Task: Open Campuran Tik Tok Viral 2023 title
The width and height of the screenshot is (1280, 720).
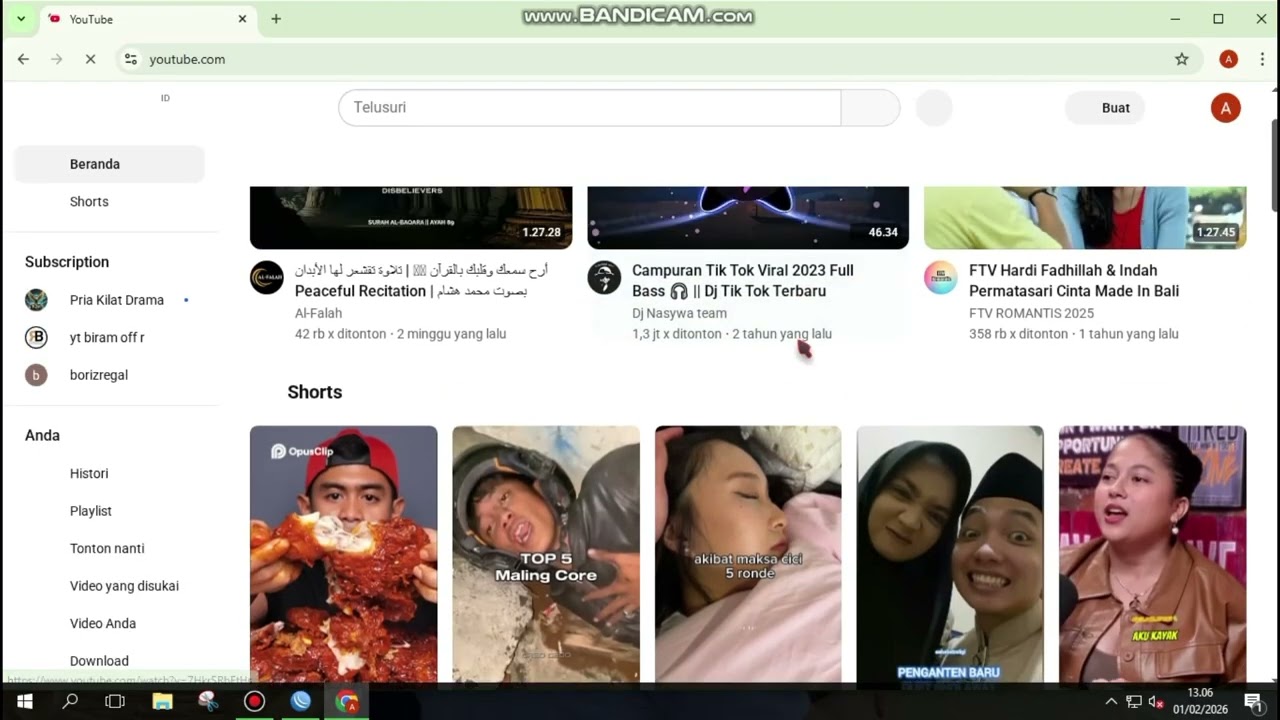Action: tap(743, 281)
